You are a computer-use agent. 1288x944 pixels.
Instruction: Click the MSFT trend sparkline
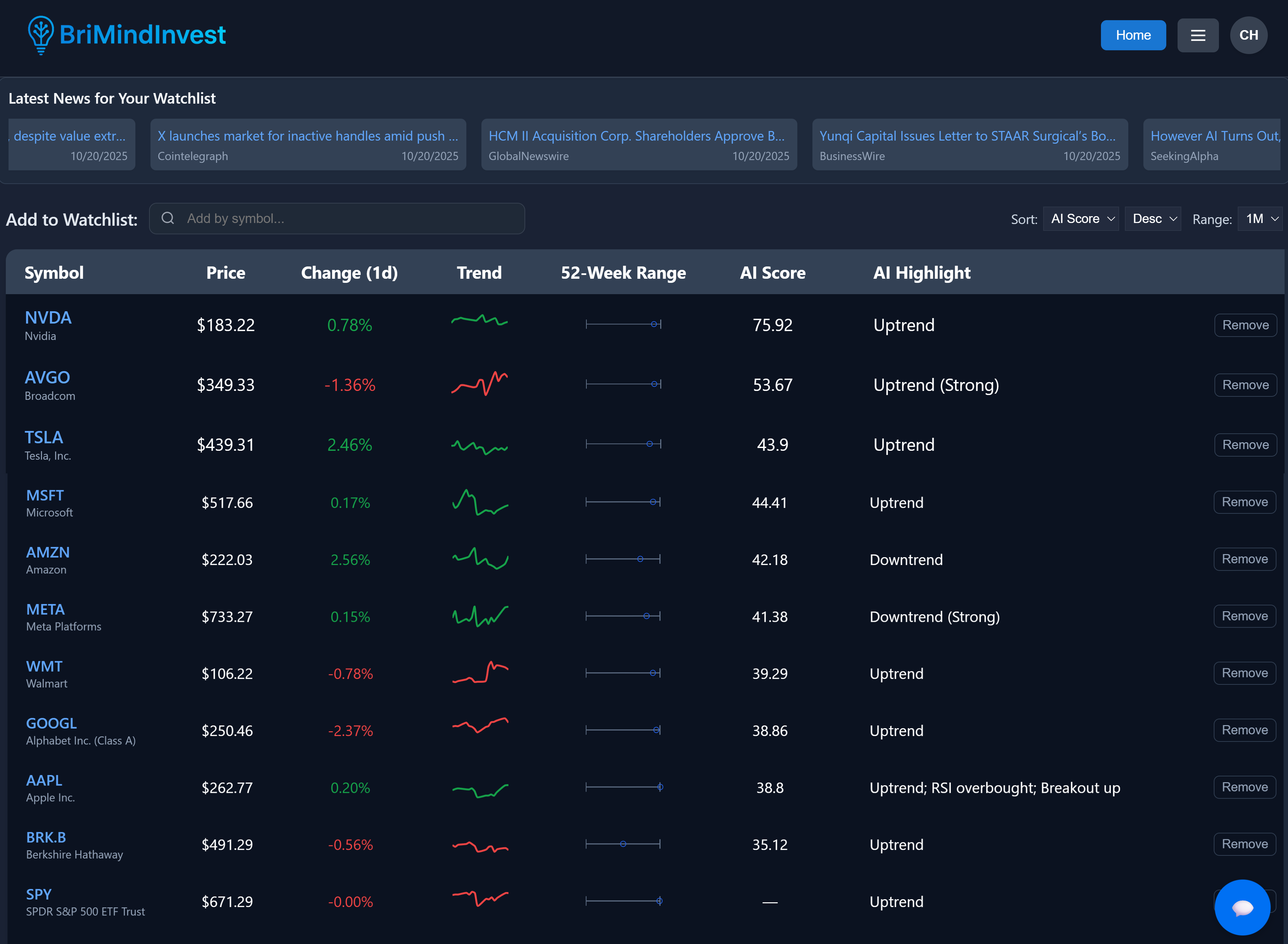tap(480, 502)
